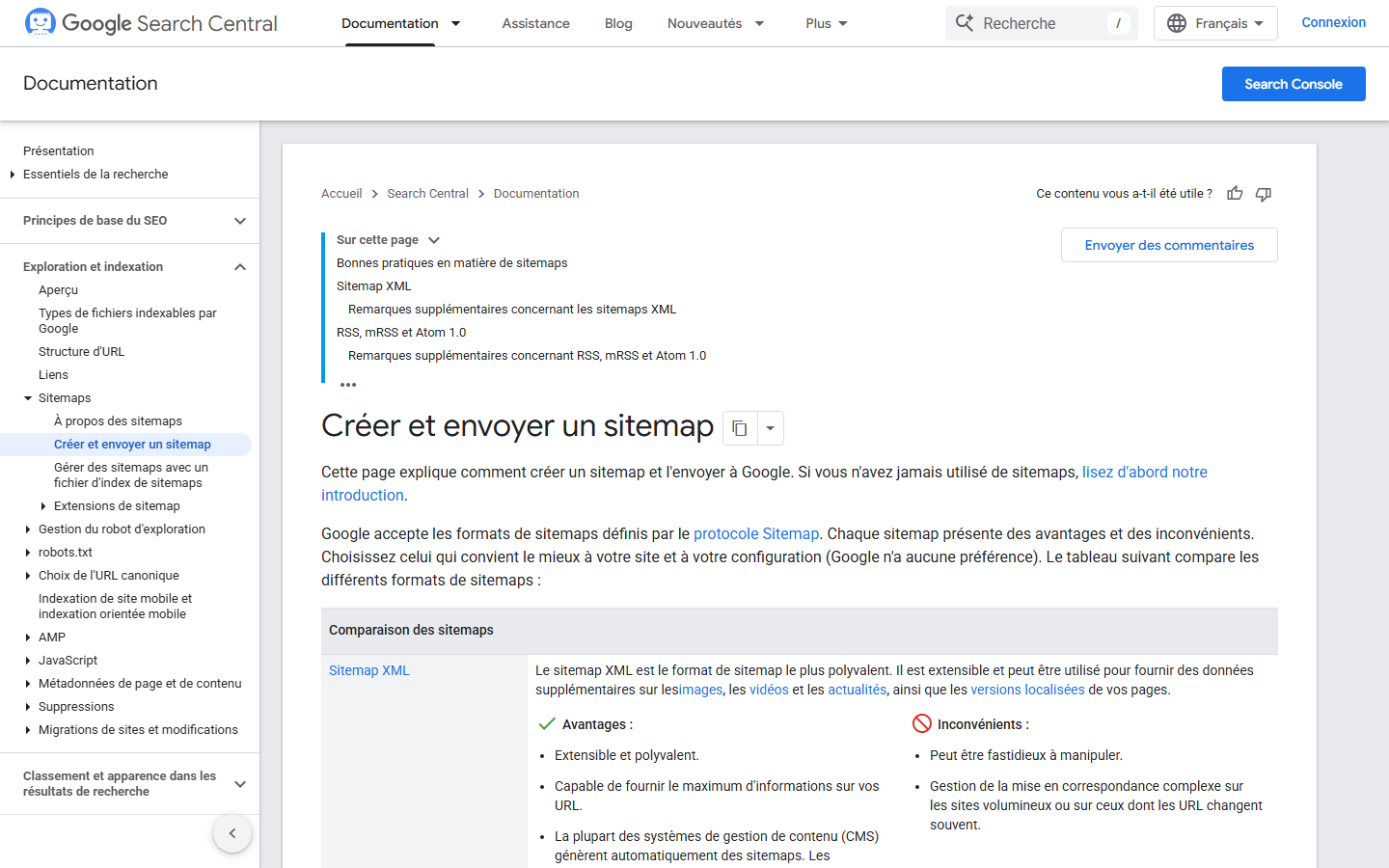Open Présentation in the sidebar

[x=59, y=151]
